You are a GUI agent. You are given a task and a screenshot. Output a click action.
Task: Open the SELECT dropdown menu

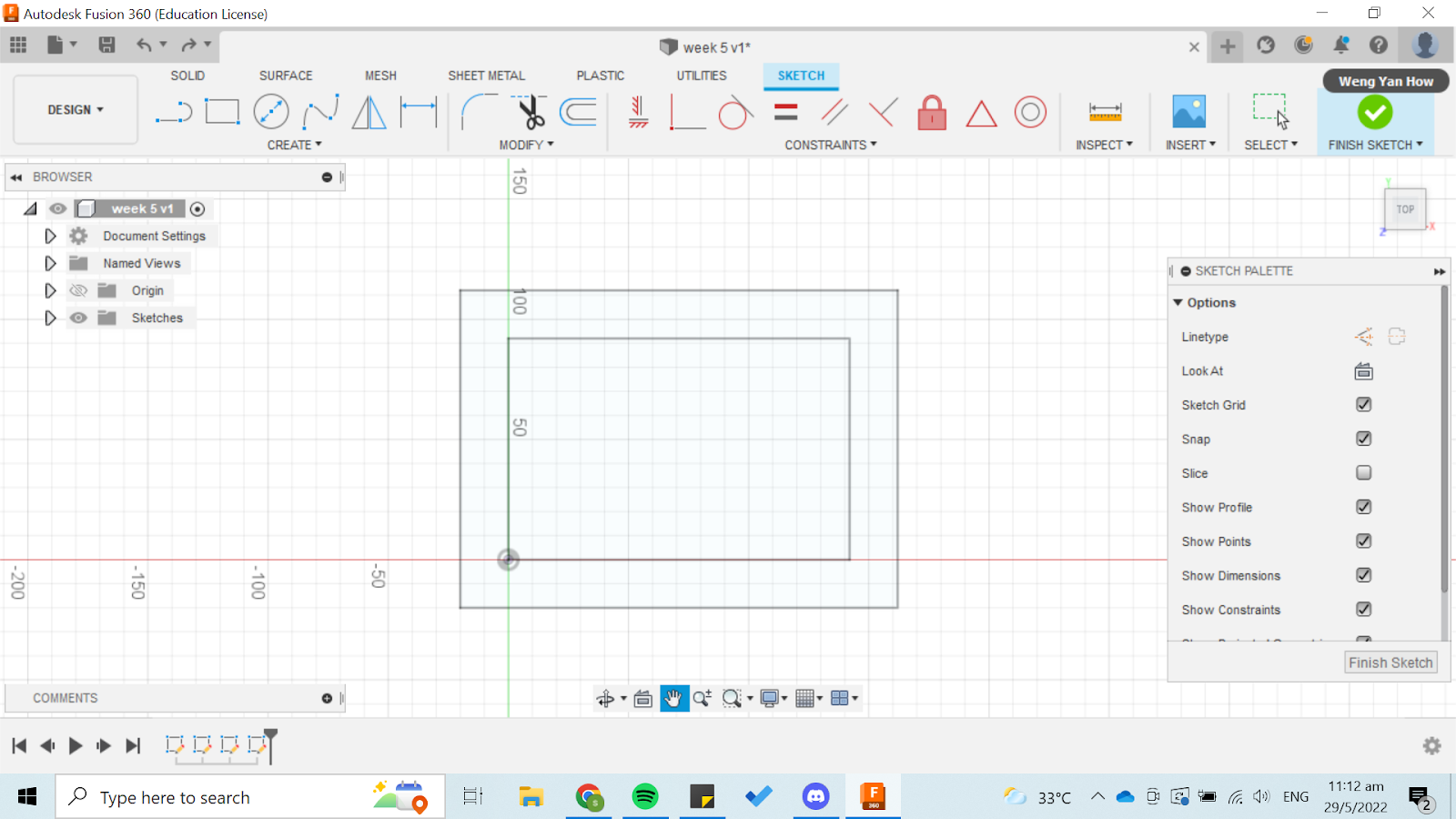(1270, 145)
